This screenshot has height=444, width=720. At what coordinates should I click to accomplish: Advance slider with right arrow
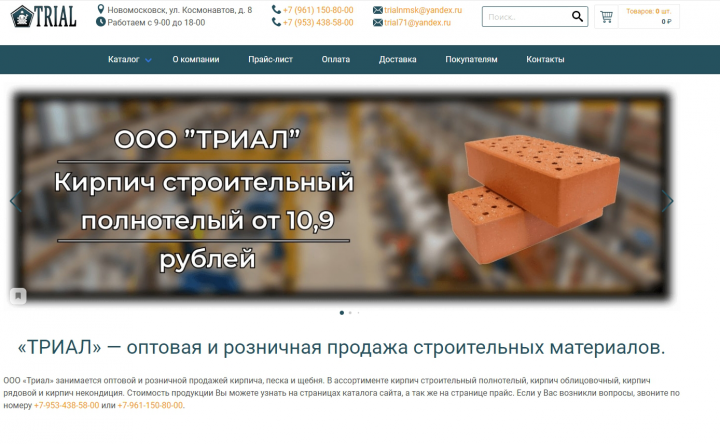coord(668,201)
